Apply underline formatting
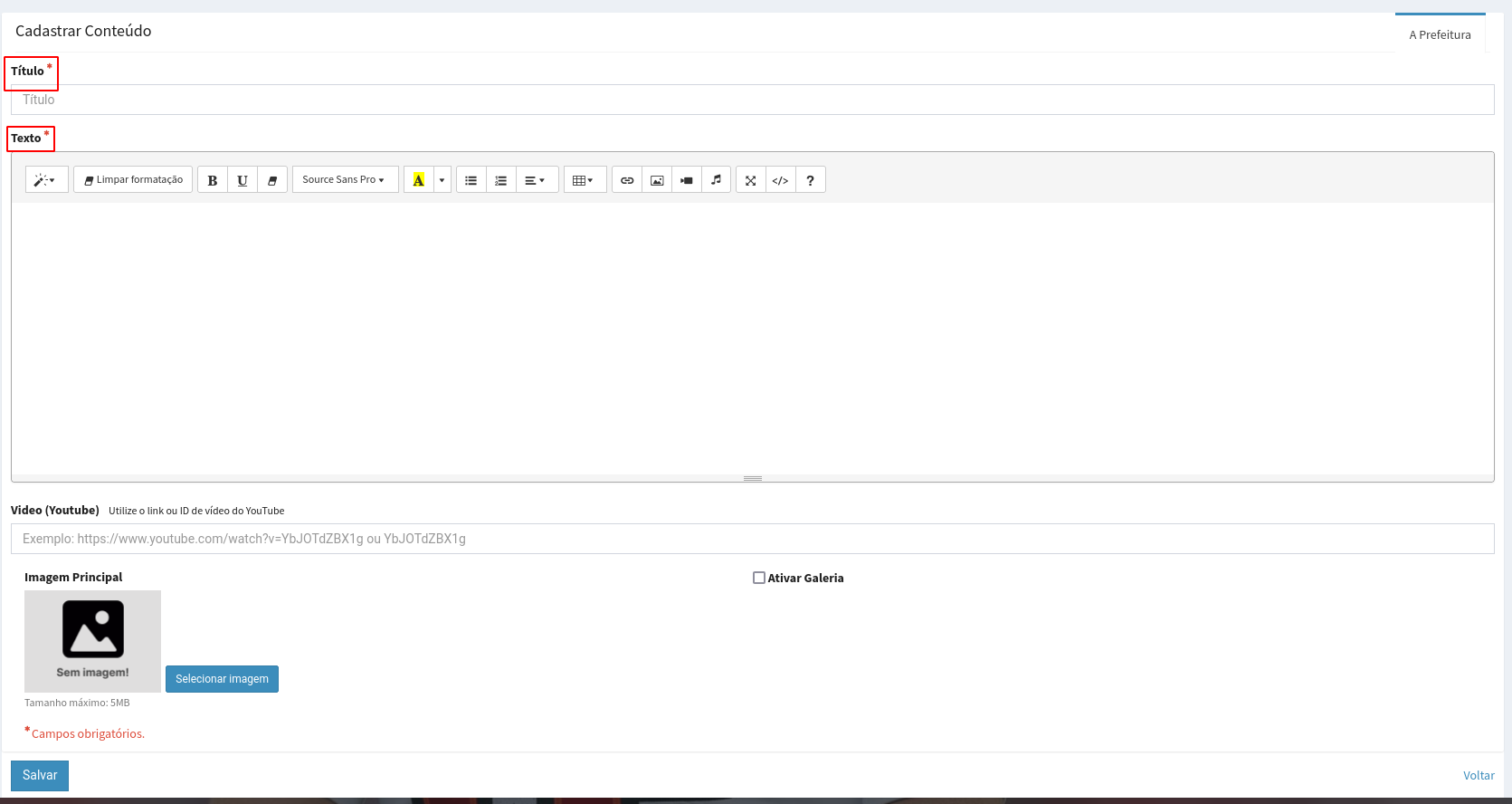Viewport: 1512px width, 804px height. (242, 180)
